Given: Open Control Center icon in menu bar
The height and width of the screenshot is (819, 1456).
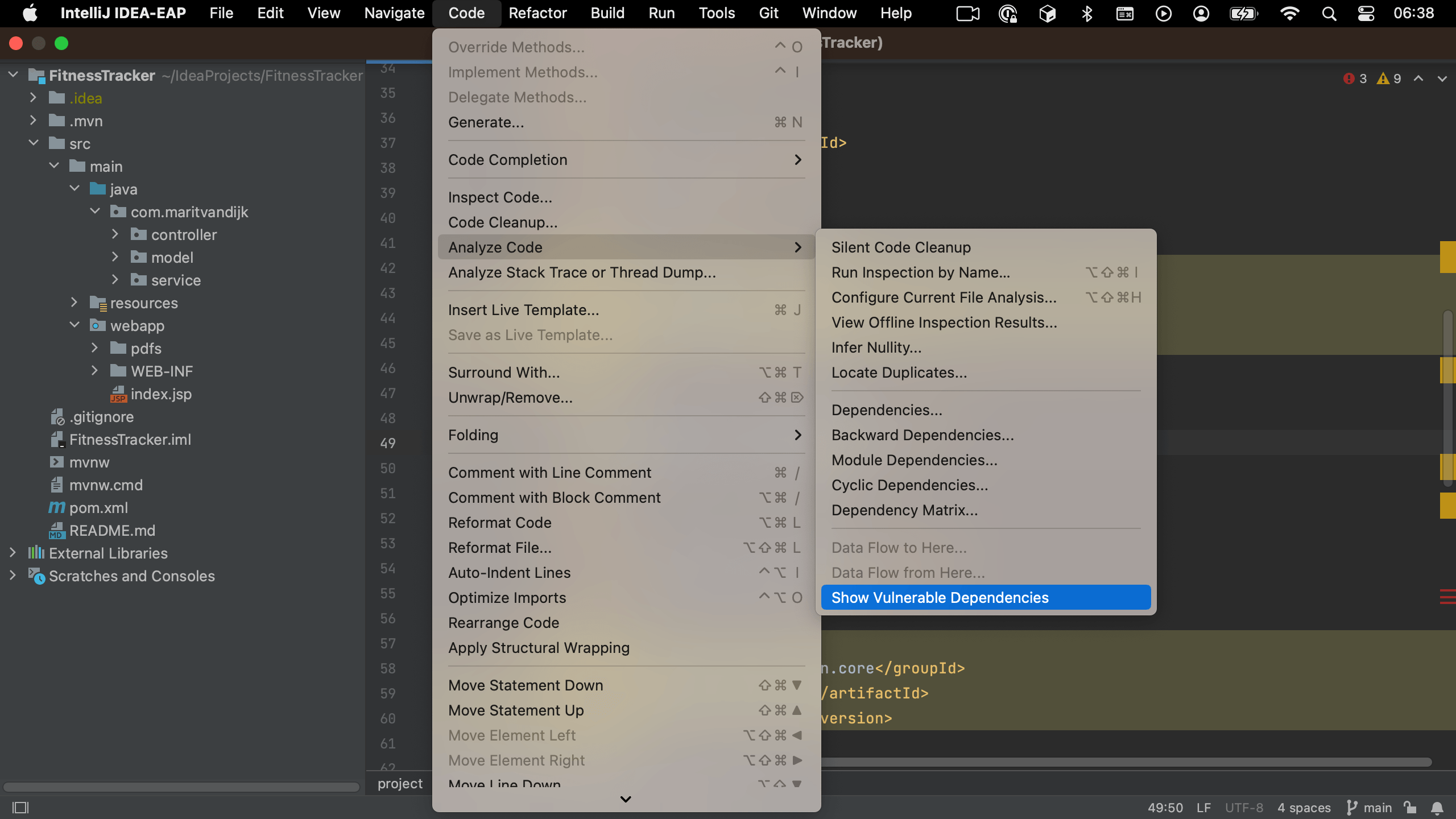Looking at the screenshot, I should [x=1366, y=13].
